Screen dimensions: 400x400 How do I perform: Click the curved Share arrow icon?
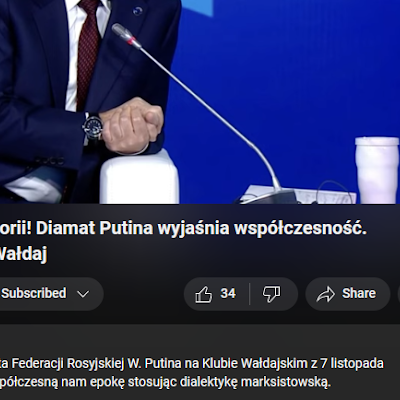point(325,294)
